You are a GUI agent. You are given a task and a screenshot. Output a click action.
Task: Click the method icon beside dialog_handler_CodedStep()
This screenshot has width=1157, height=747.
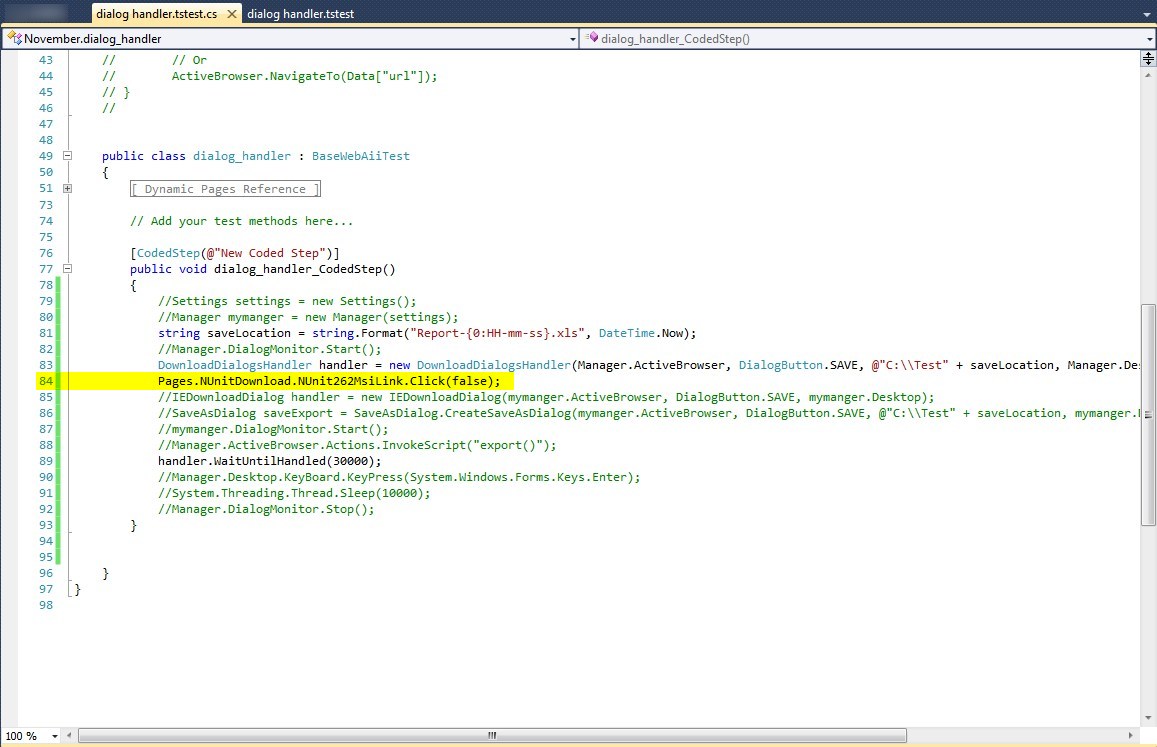[x=592, y=38]
